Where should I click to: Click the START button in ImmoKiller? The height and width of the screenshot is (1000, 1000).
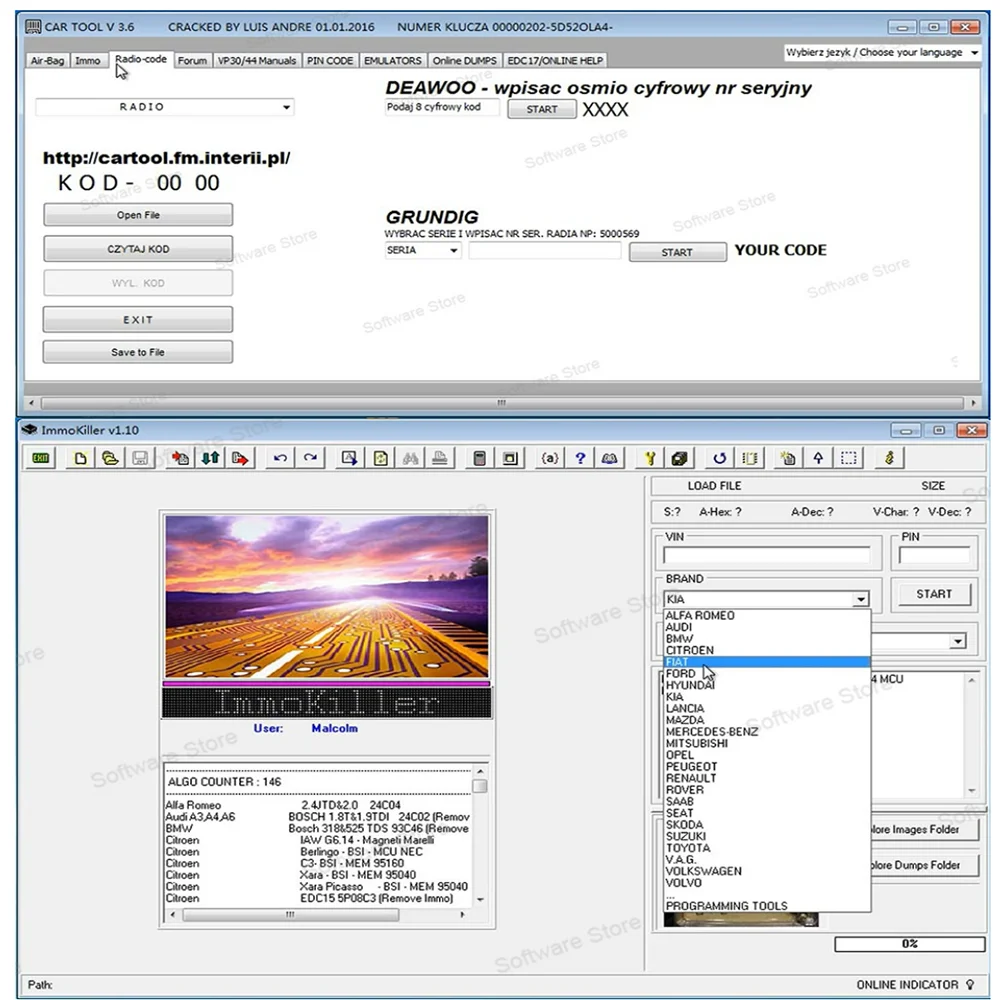pos(934,594)
